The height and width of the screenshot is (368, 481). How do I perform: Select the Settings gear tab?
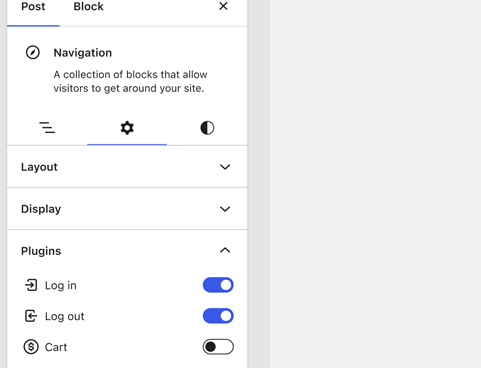pos(127,128)
